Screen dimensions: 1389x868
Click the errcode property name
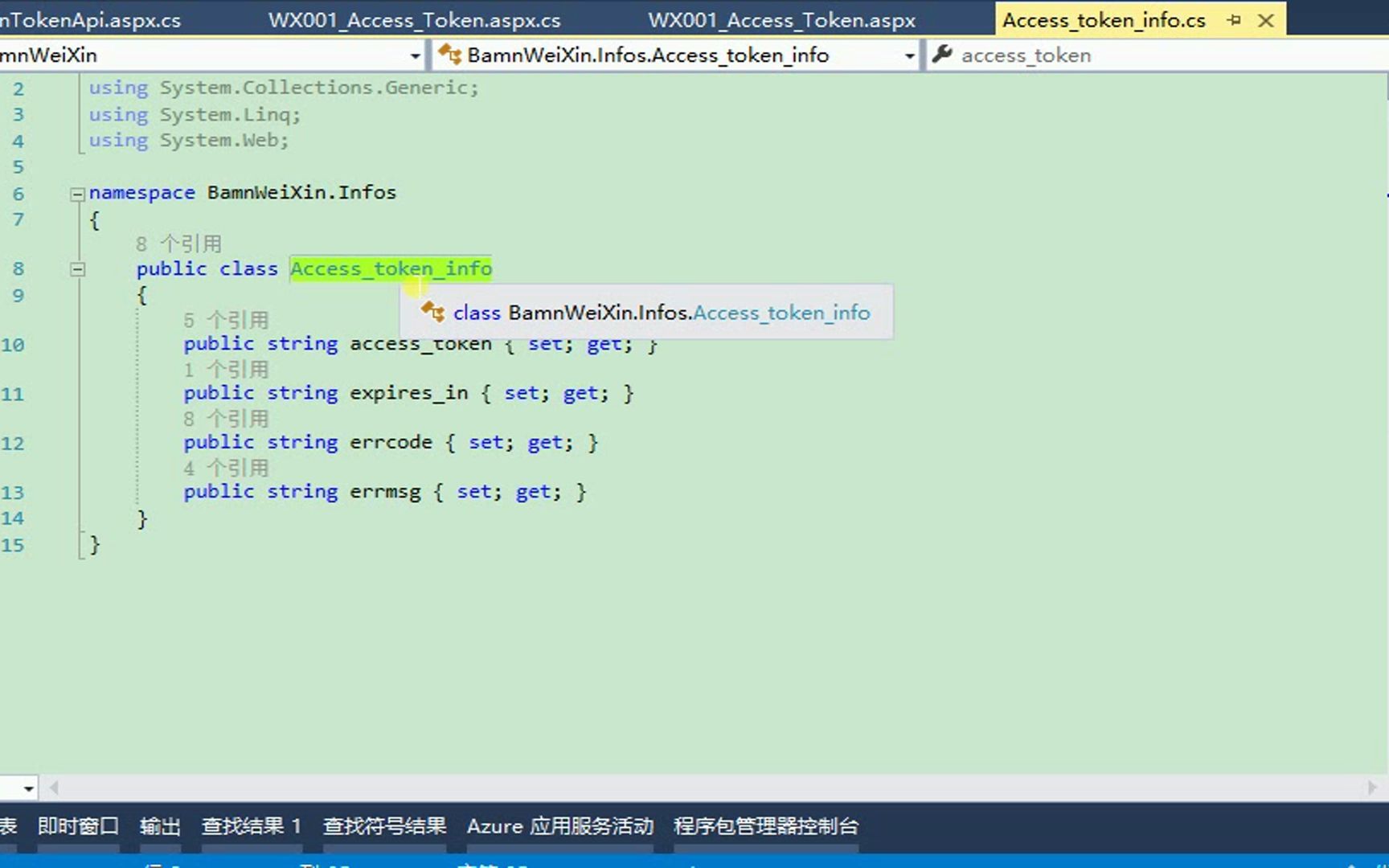[x=391, y=442]
